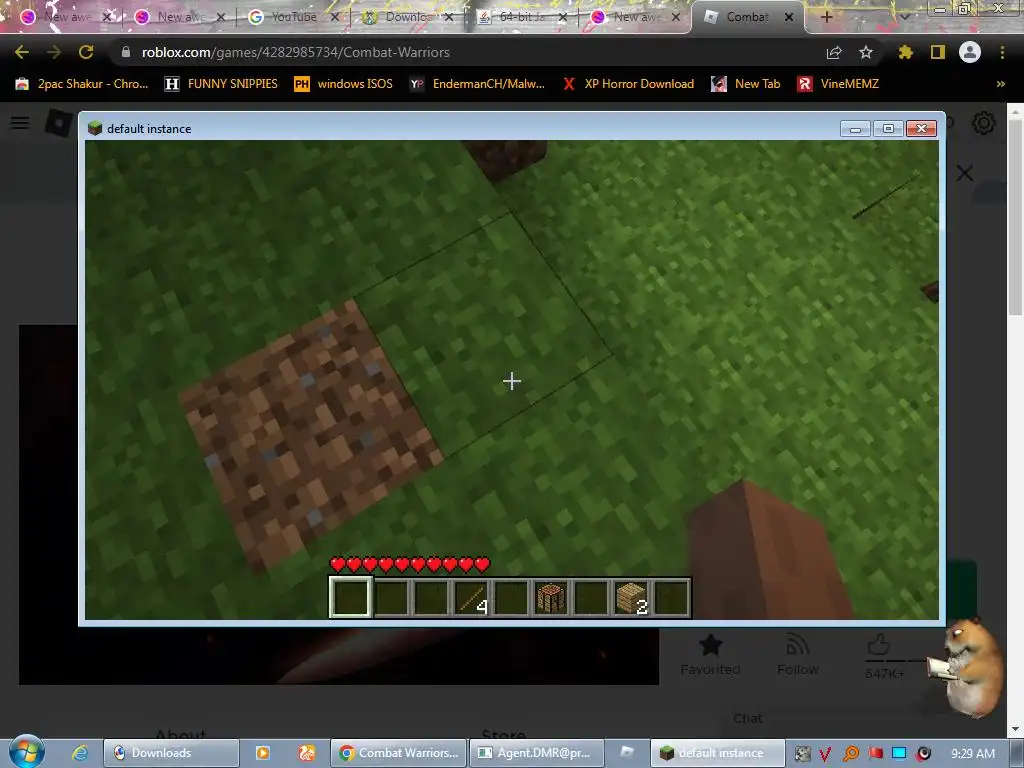Open Roblox hamburger menu
The height and width of the screenshot is (768, 1024).
click(x=20, y=123)
